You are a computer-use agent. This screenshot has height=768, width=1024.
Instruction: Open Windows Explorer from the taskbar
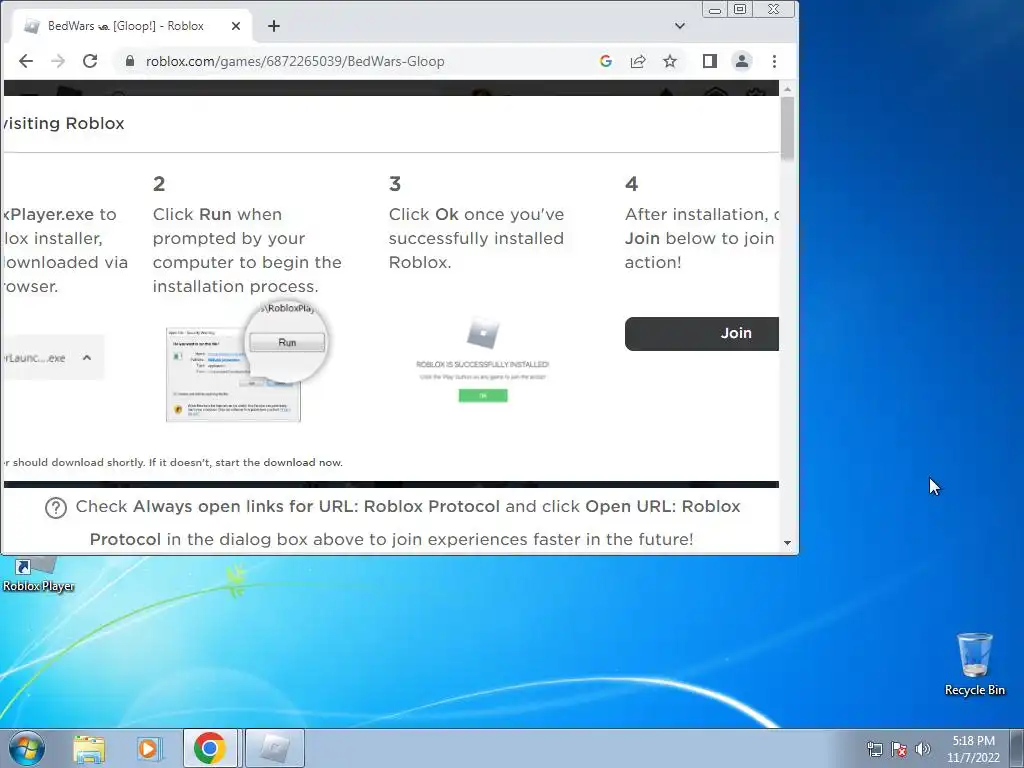89,748
